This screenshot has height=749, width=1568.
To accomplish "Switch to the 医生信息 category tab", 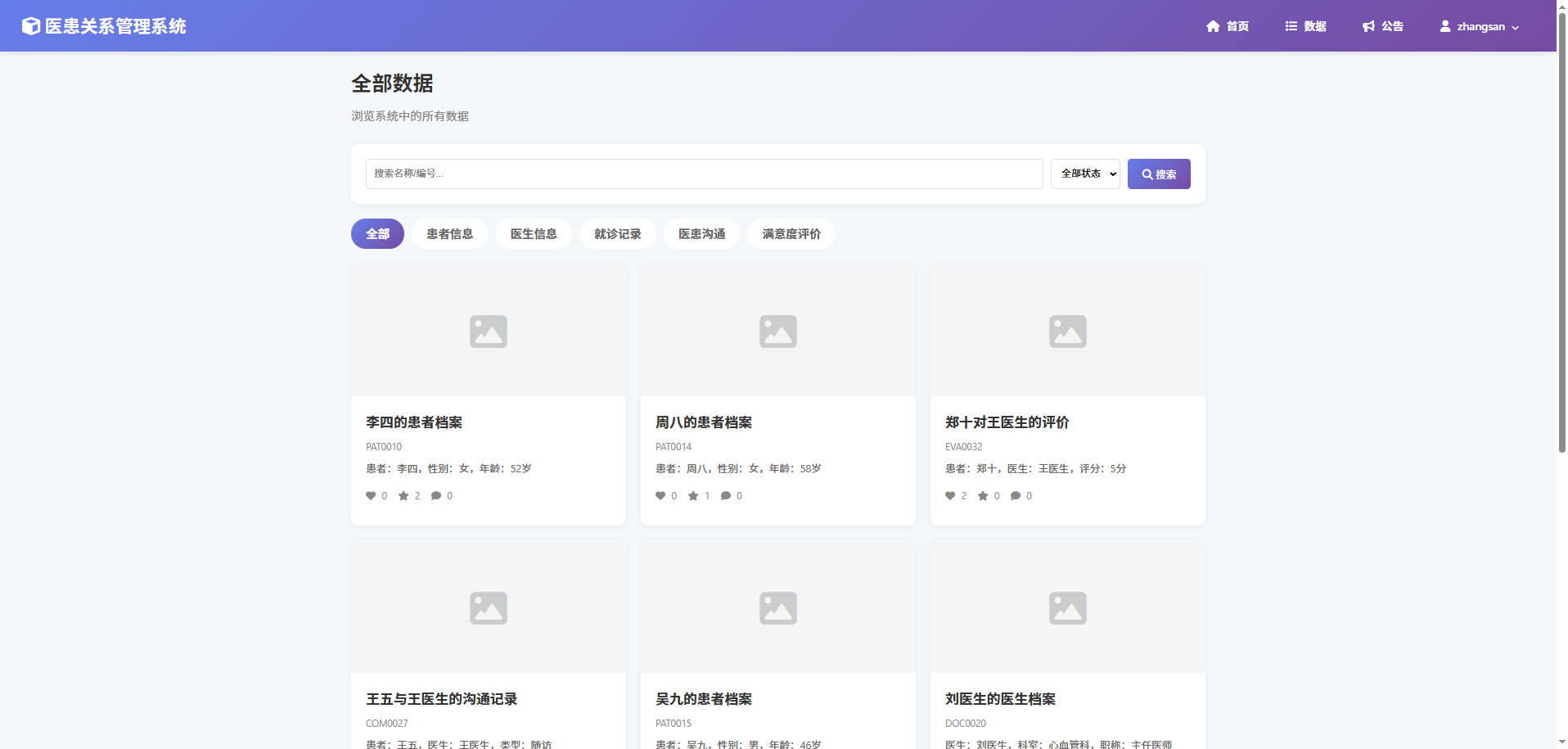I will coord(534,234).
